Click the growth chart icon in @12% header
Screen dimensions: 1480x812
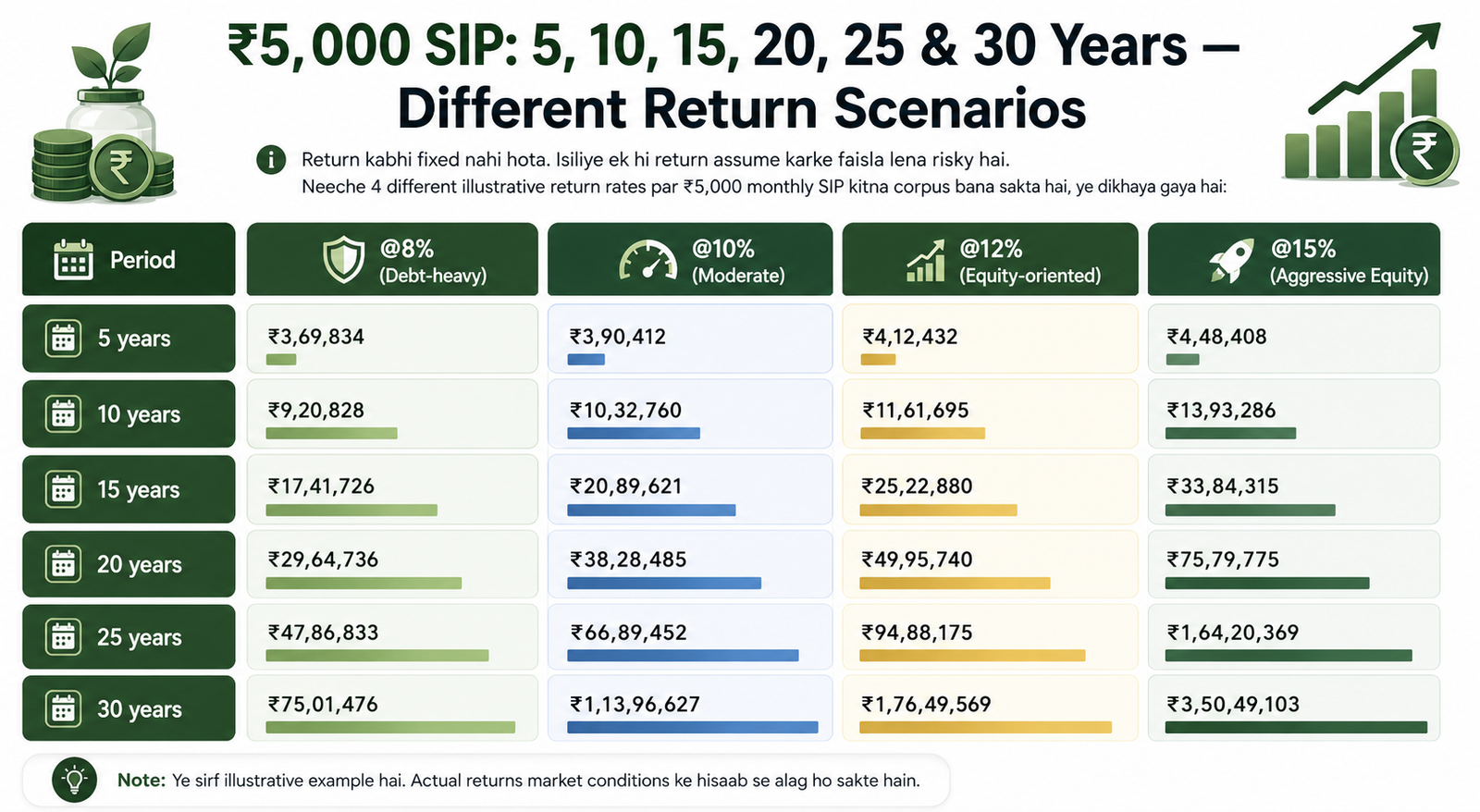click(926, 261)
